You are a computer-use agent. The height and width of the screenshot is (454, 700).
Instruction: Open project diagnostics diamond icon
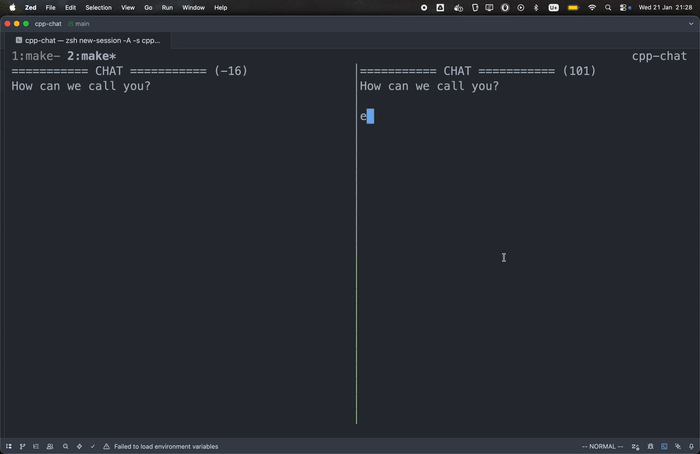[x=79, y=446]
